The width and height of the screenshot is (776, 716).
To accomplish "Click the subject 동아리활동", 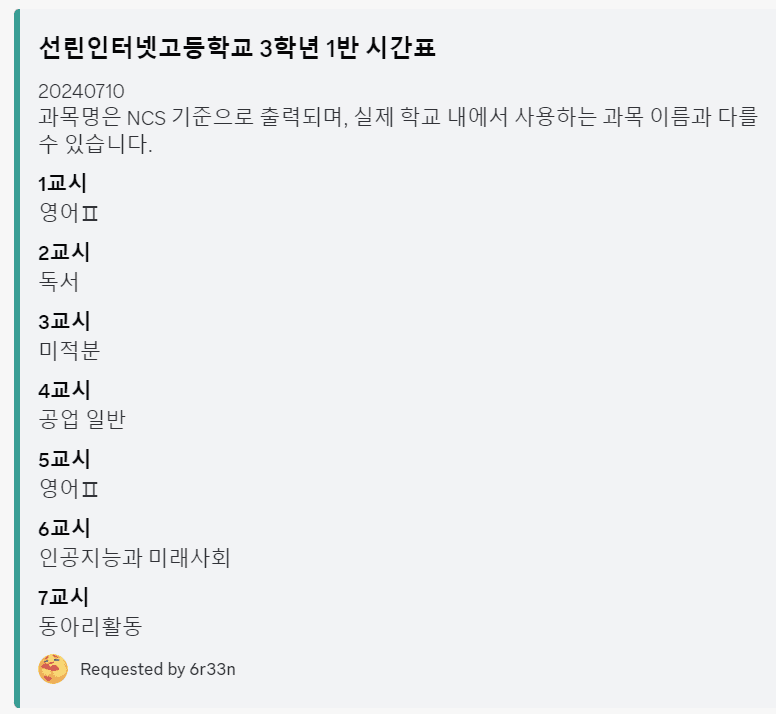I will [x=91, y=626].
